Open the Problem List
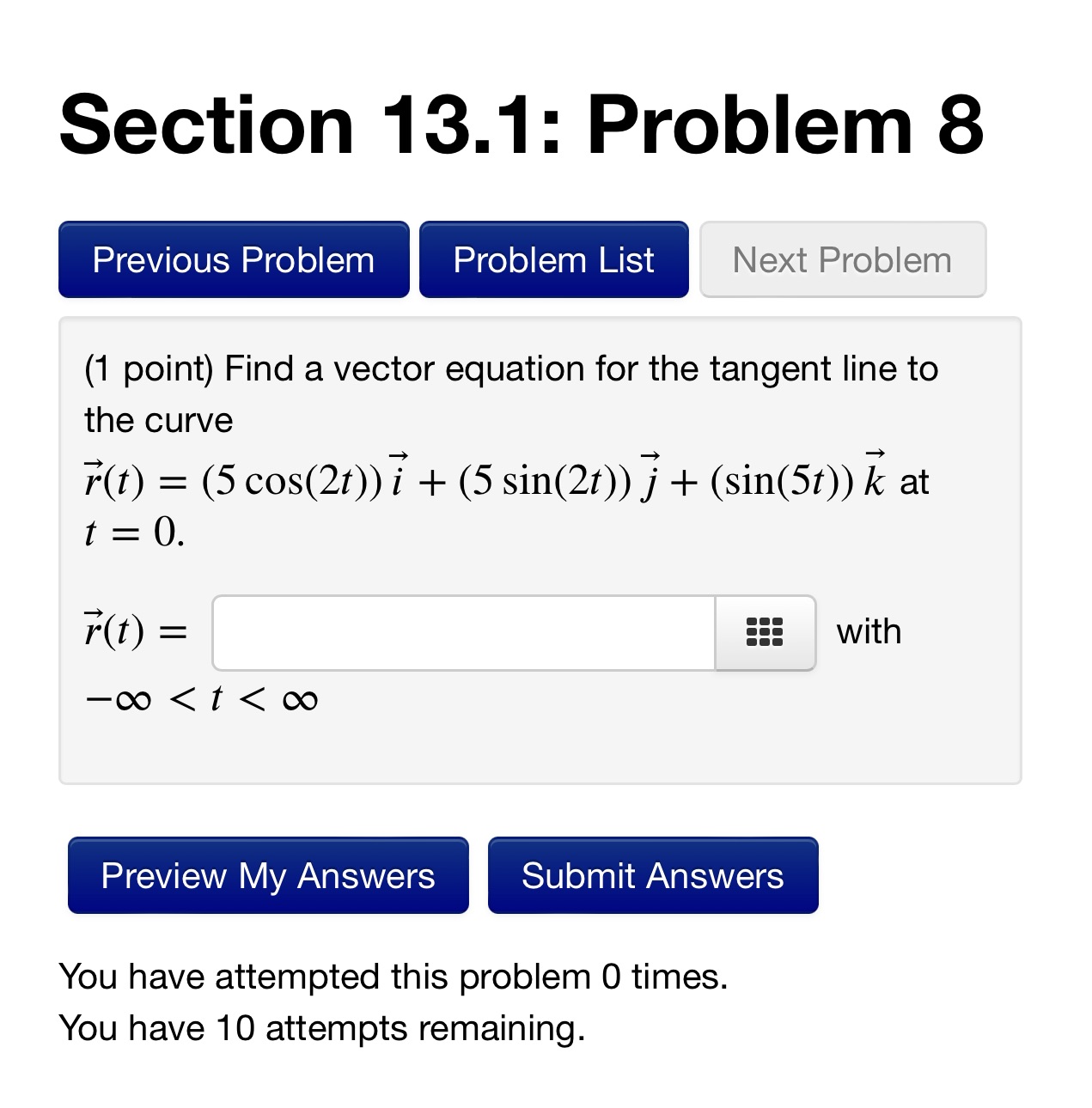 [553, 259]
